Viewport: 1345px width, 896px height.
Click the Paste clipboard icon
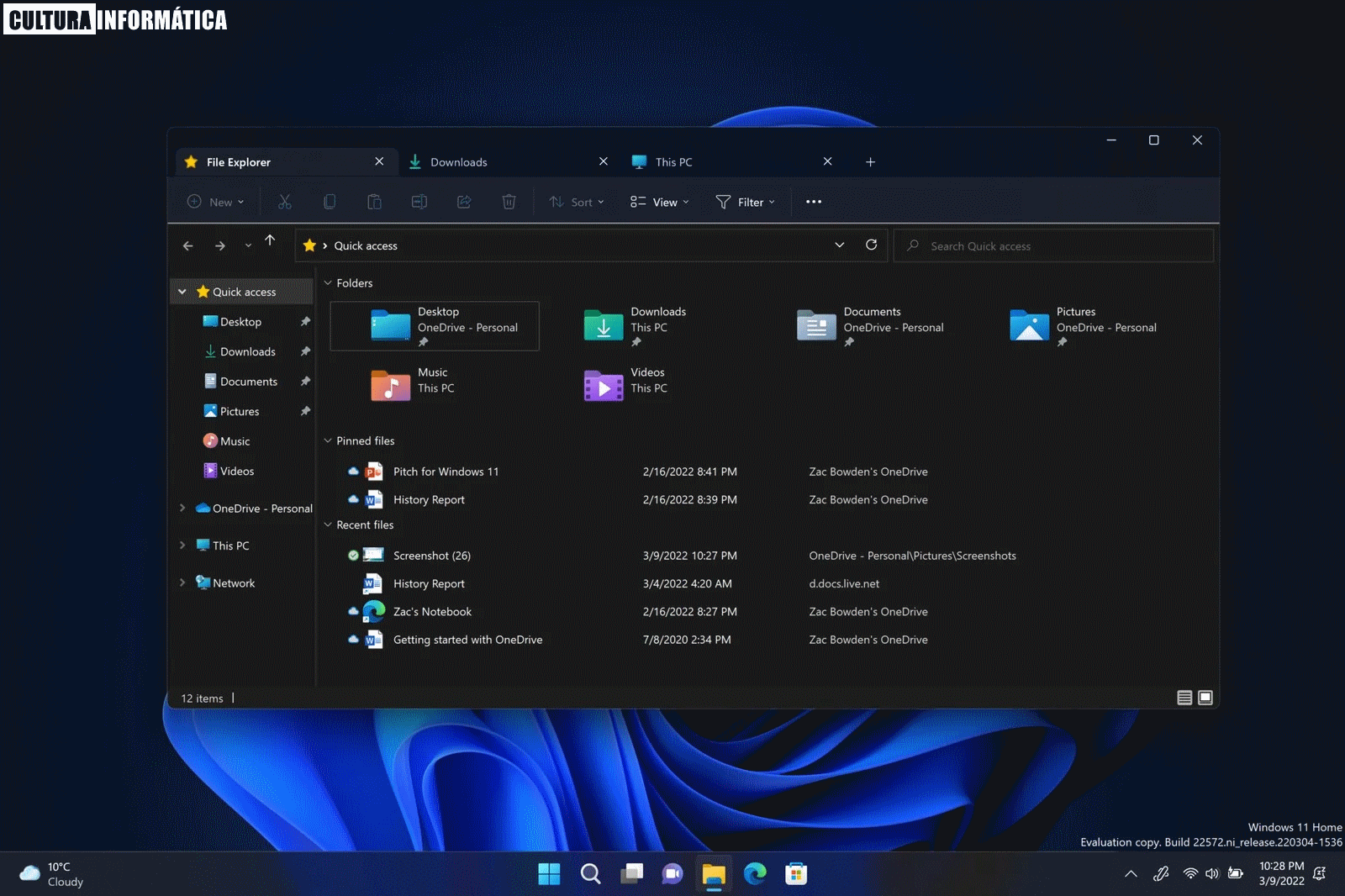[x=374, y=202]
